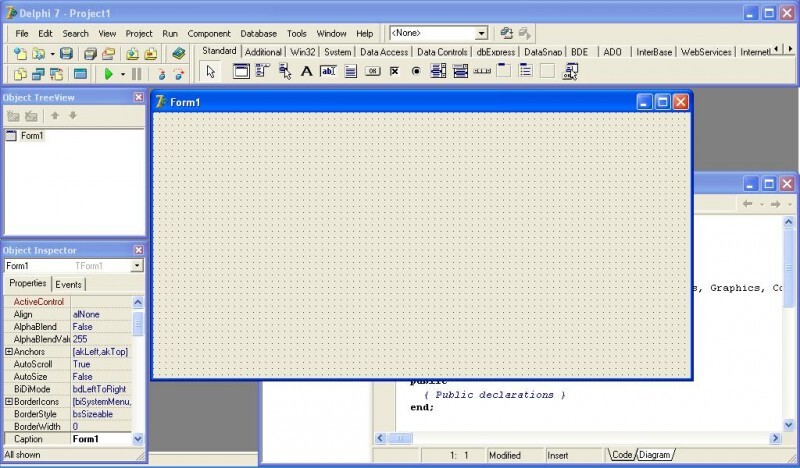Image resolution: width=800 pixels, height=468 pixels.
Task: Select the ActionList component
Action: pos(570,71)
